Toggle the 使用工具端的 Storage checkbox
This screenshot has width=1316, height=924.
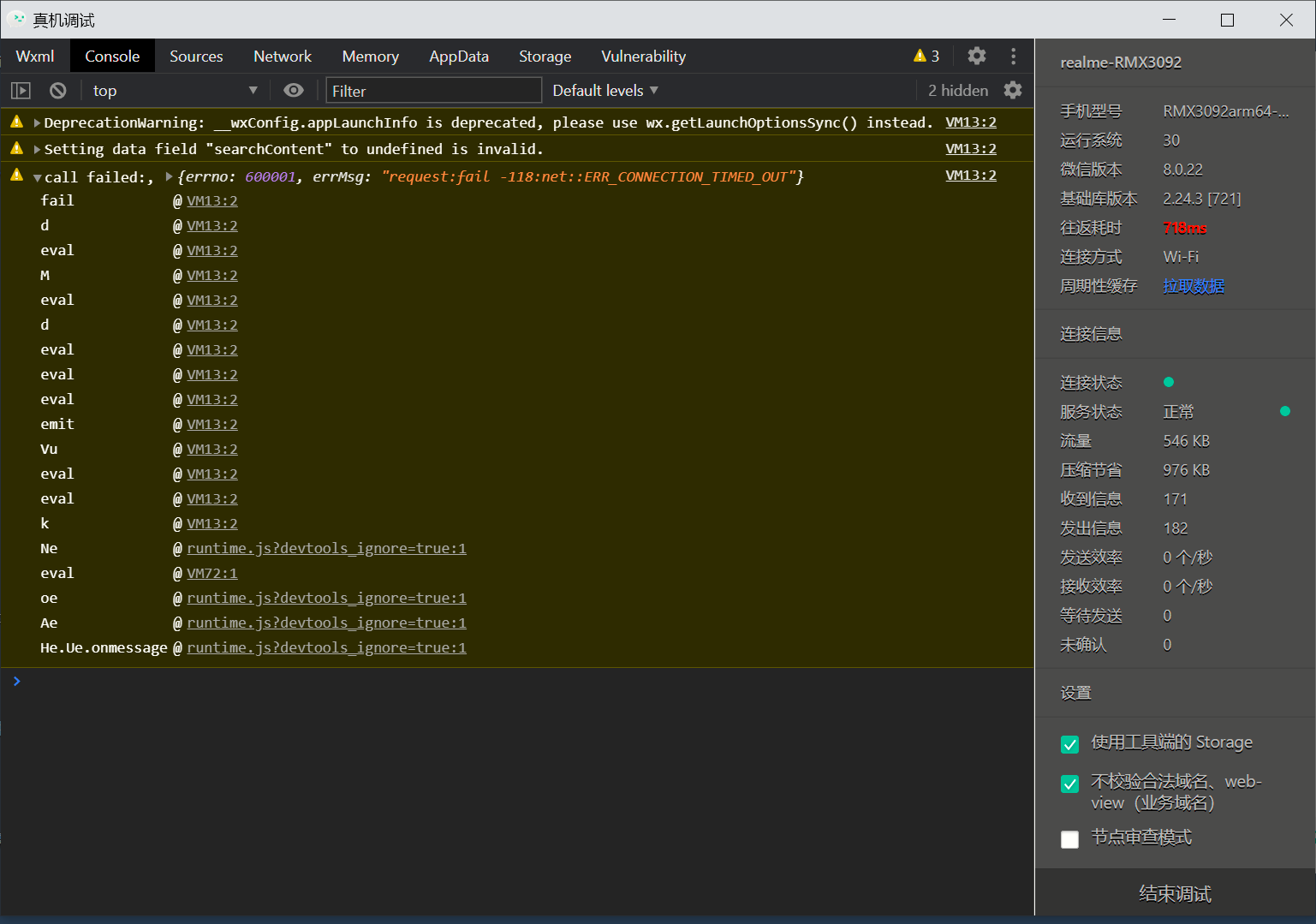[x=1069, y=744]
